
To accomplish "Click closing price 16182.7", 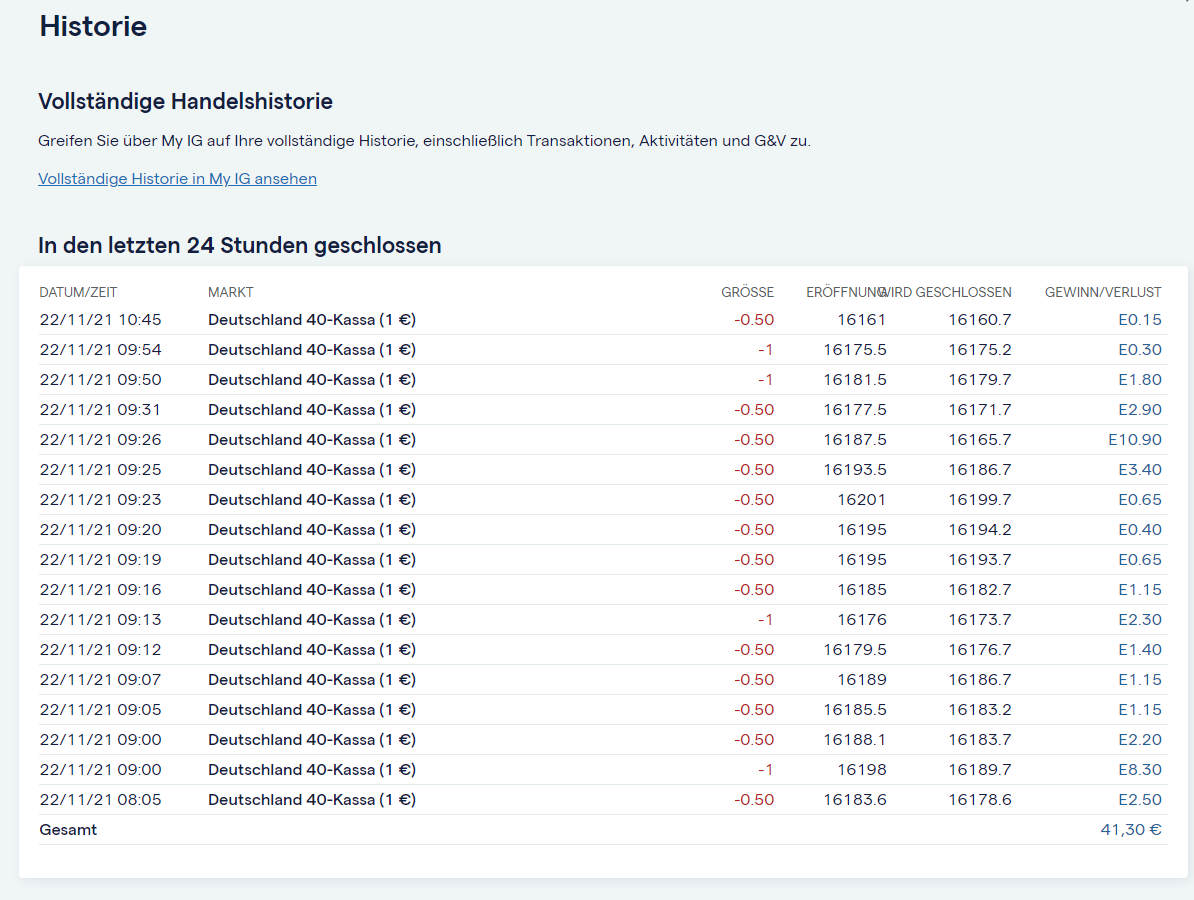I will click(980, 590).
